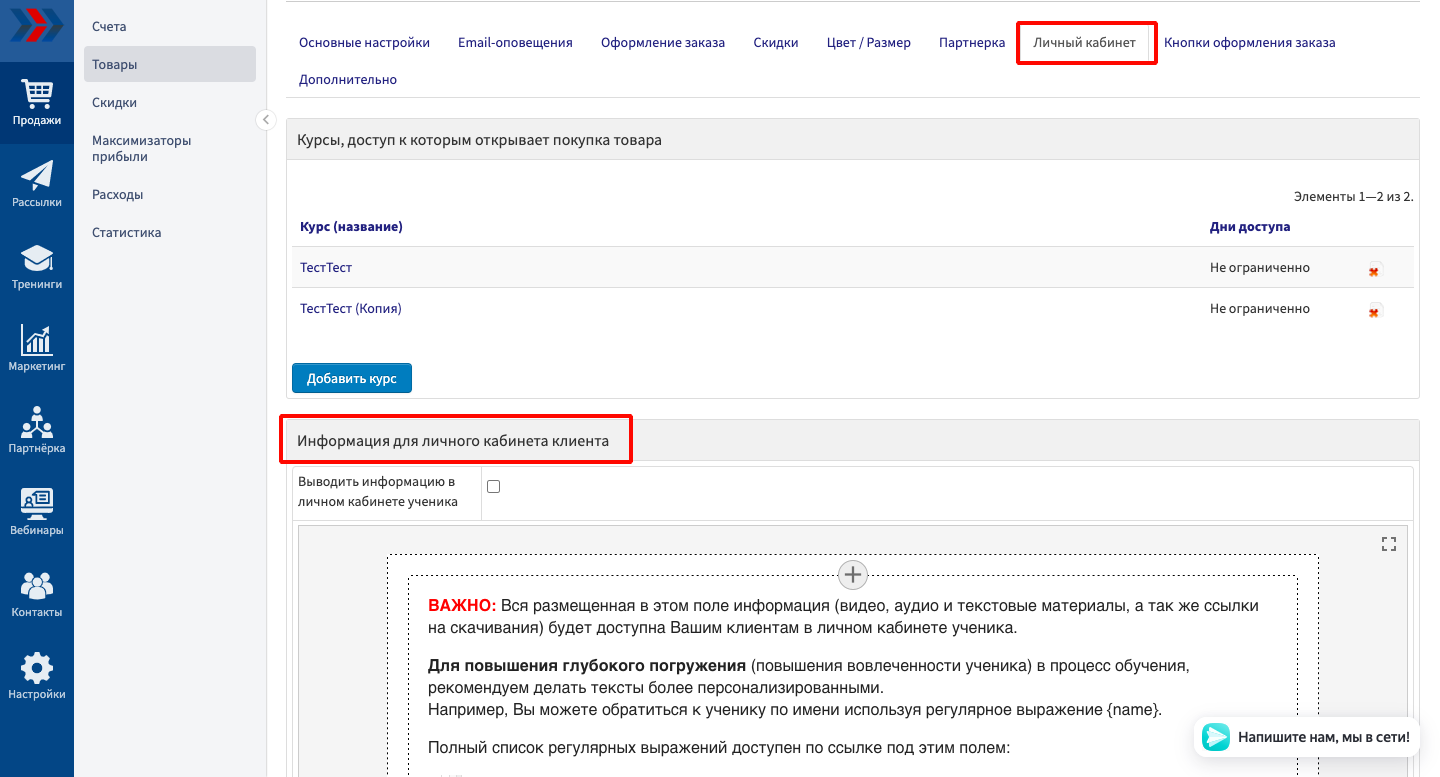
Task: Open the Контакты people section
Action: (x=37, y=595)
